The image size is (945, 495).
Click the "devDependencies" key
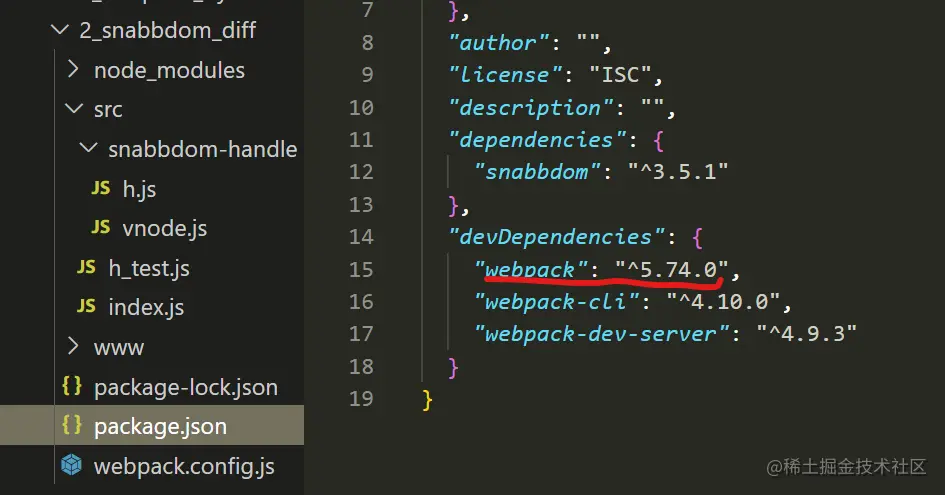pyautogui.click(x=556, y=237)
